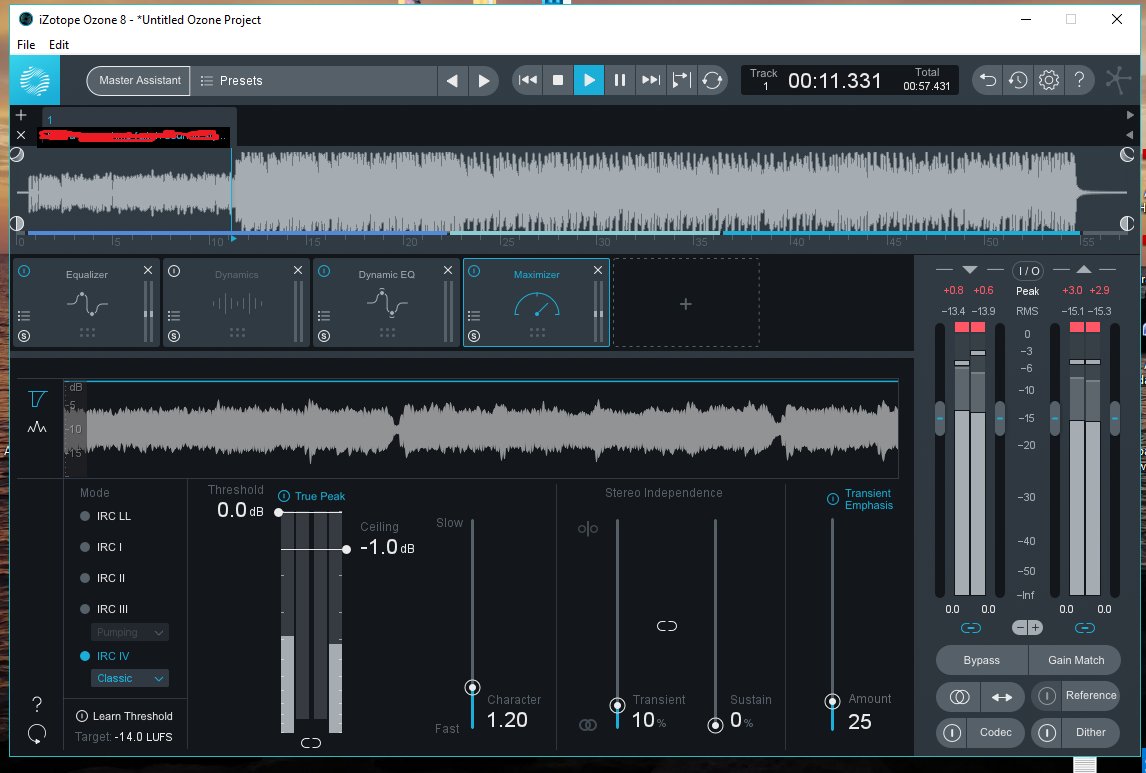
Task: Add a new track with plus icon
Action: click(x=21, y=115)
